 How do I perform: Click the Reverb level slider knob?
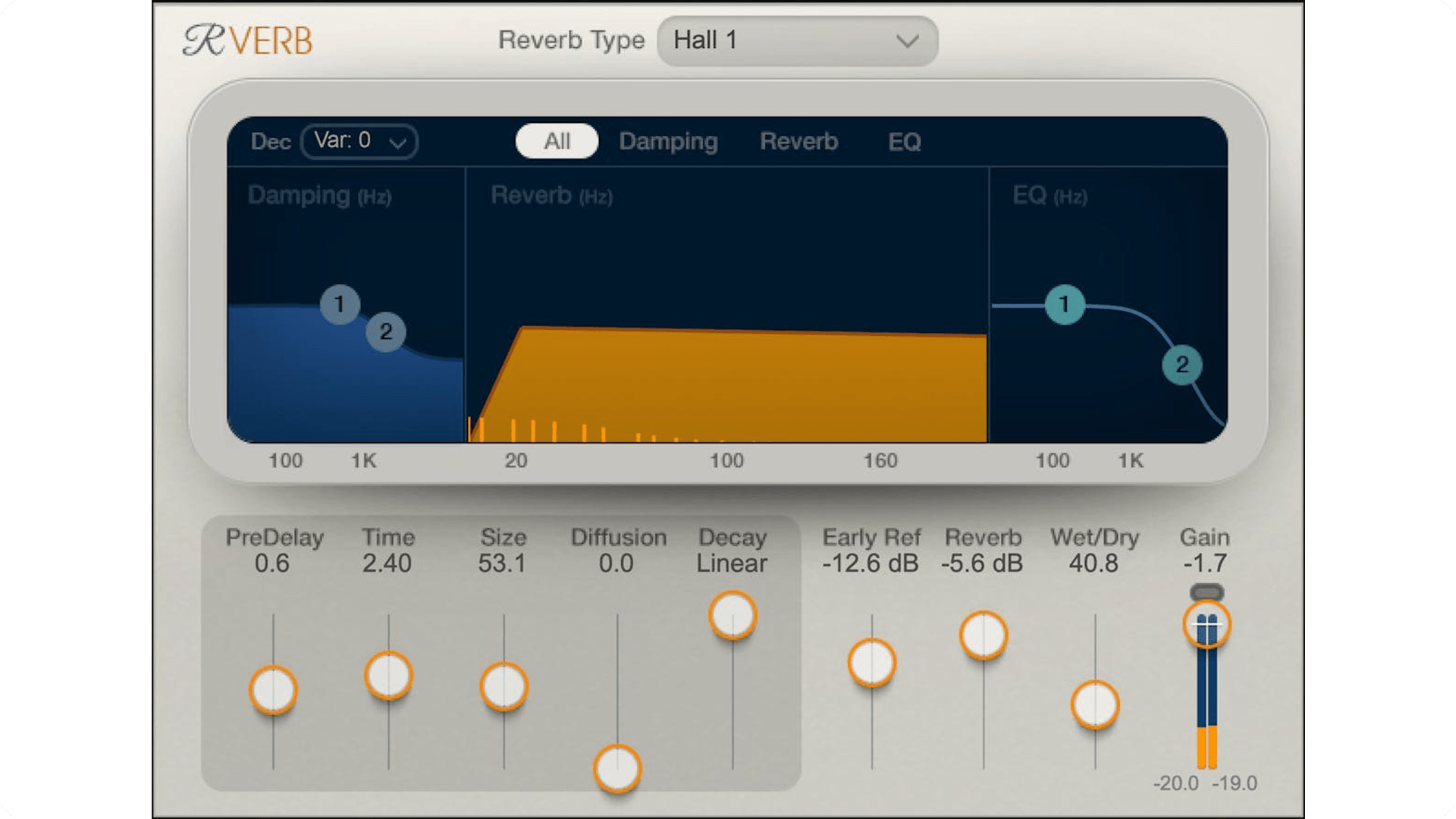point(984,635)
